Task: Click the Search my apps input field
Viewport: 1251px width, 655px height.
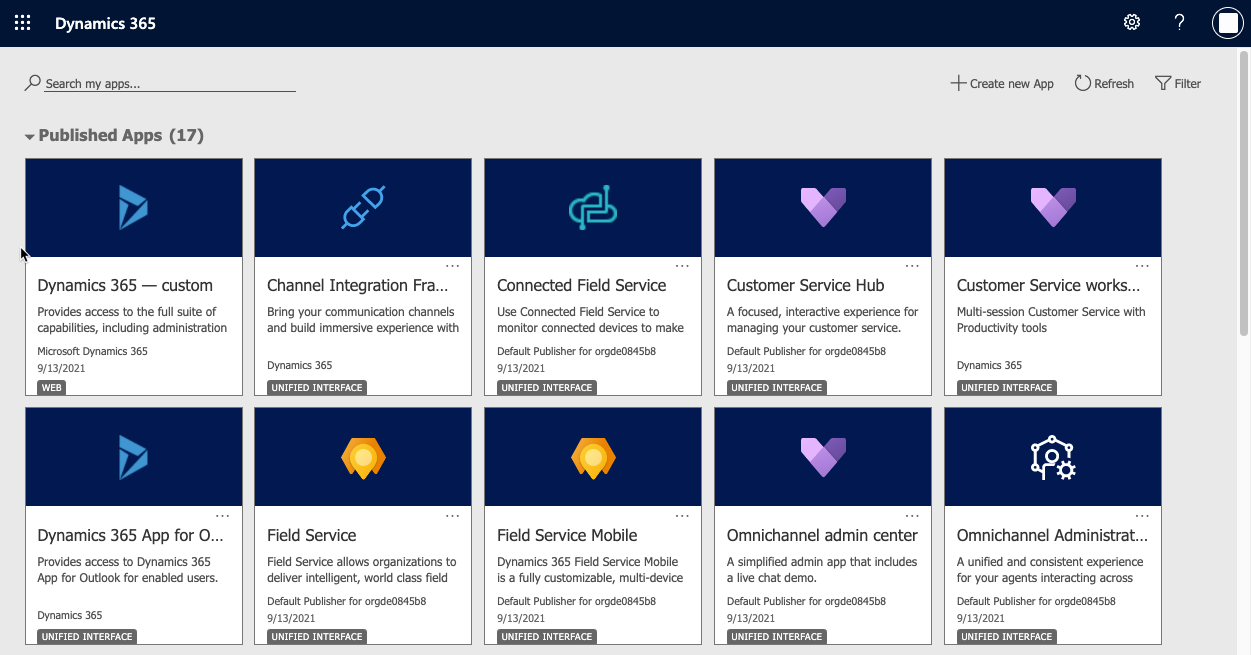Action: click(x=170, y=84)
